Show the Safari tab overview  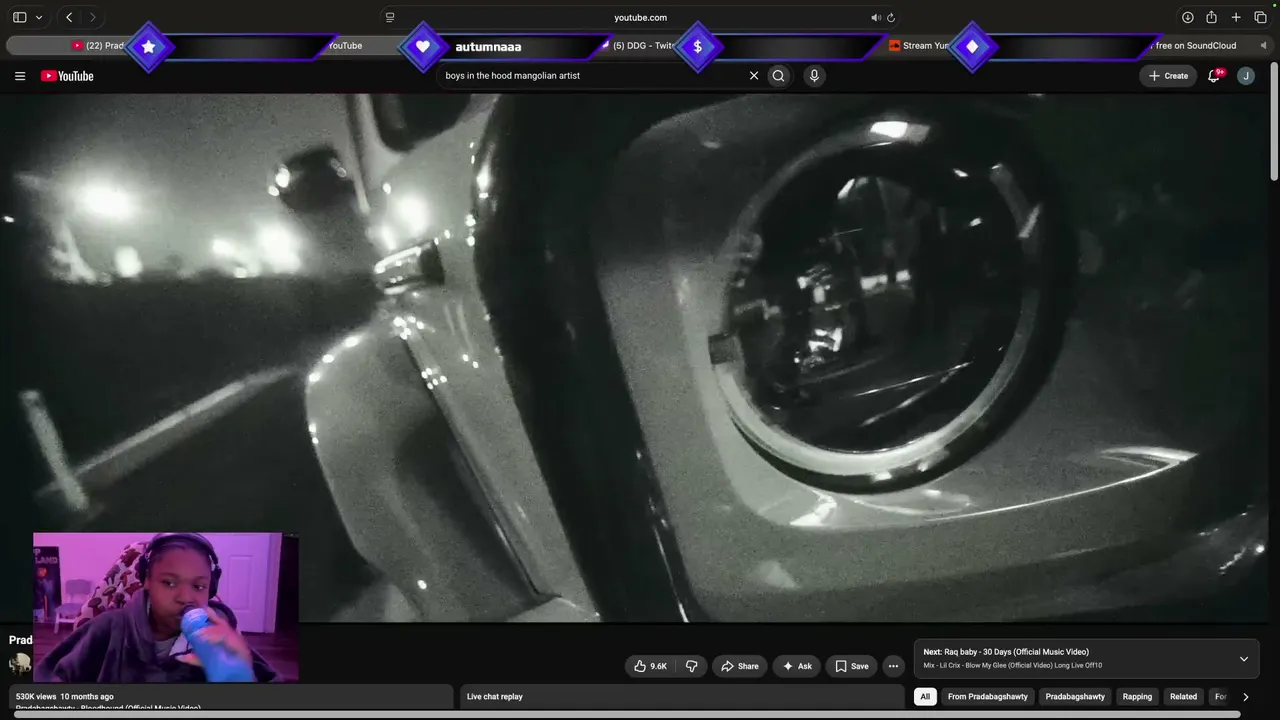(x=1260, y=17)
